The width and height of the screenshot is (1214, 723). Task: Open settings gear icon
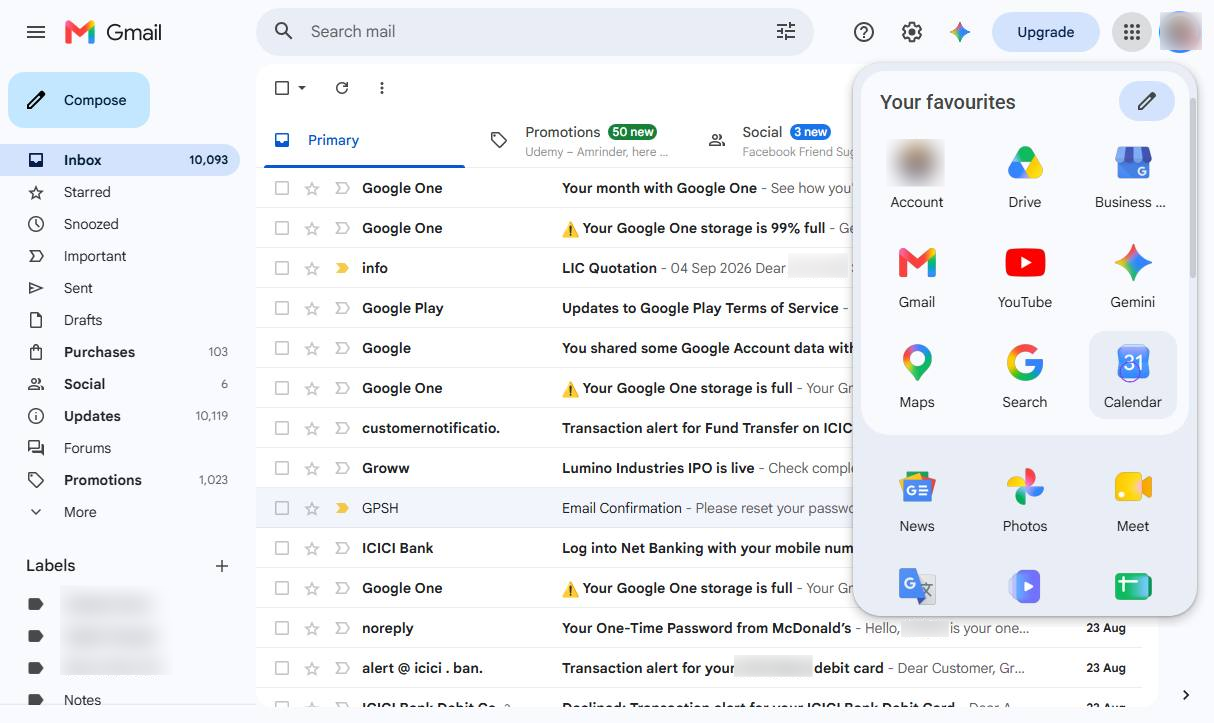tap(912, 32)
